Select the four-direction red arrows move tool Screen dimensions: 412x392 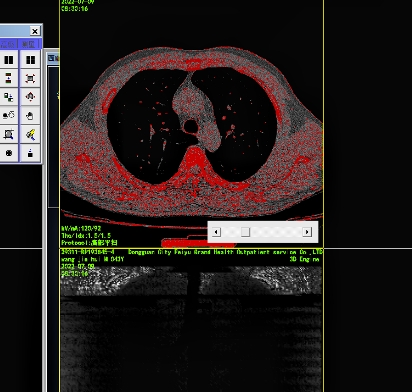(x=30, y=97)
